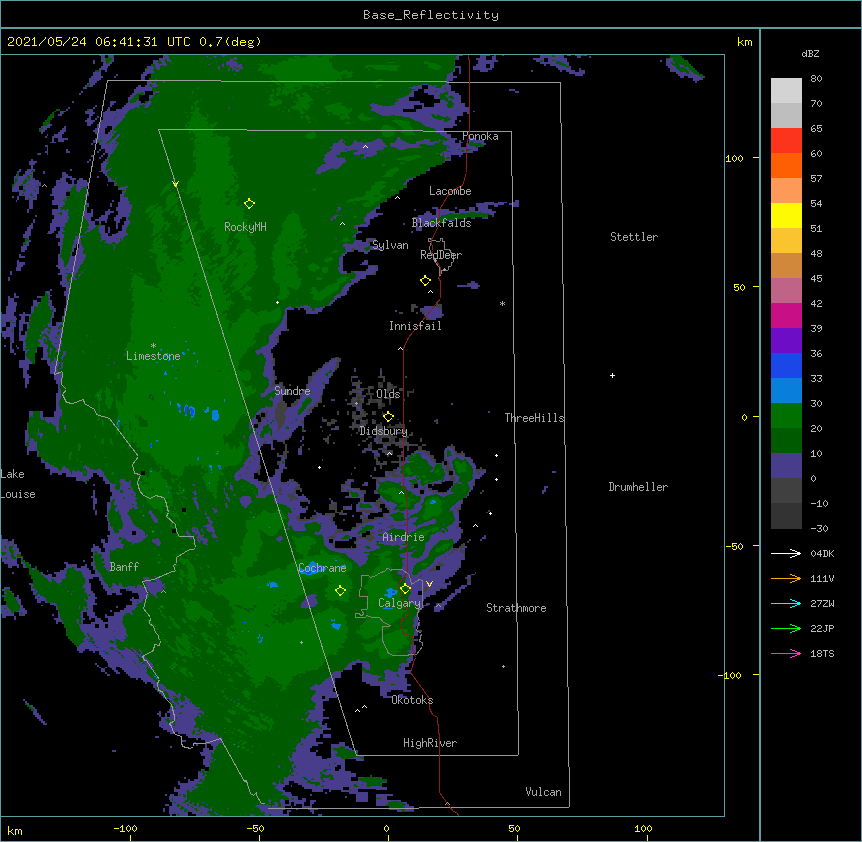
Task: Click the Sylvan label
Action: click(390, 245)
